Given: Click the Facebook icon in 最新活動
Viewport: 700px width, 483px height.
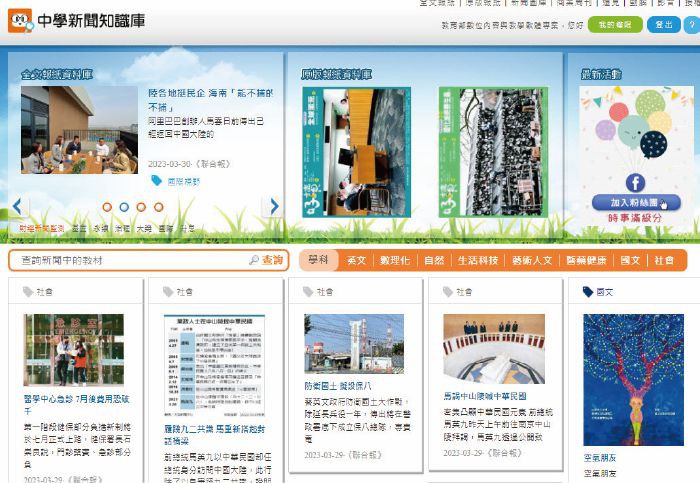Looking at the screenshot, I should click(635, 182).
